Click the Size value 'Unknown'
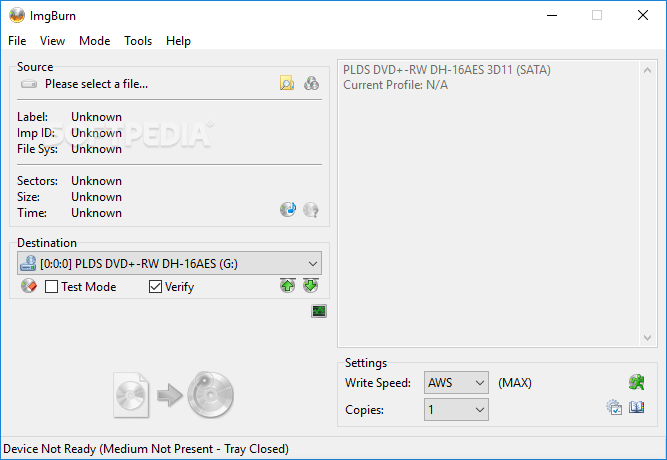Screen dimensions: 667x460 (97, 197)
